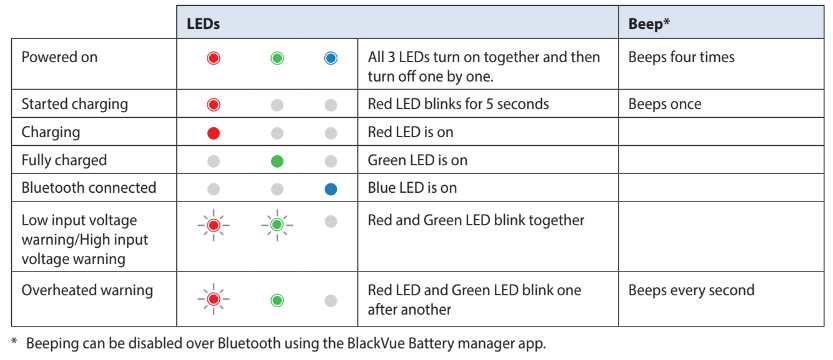
Task: Click the green LED in Powered on row
Action: [x=277, y=58]
